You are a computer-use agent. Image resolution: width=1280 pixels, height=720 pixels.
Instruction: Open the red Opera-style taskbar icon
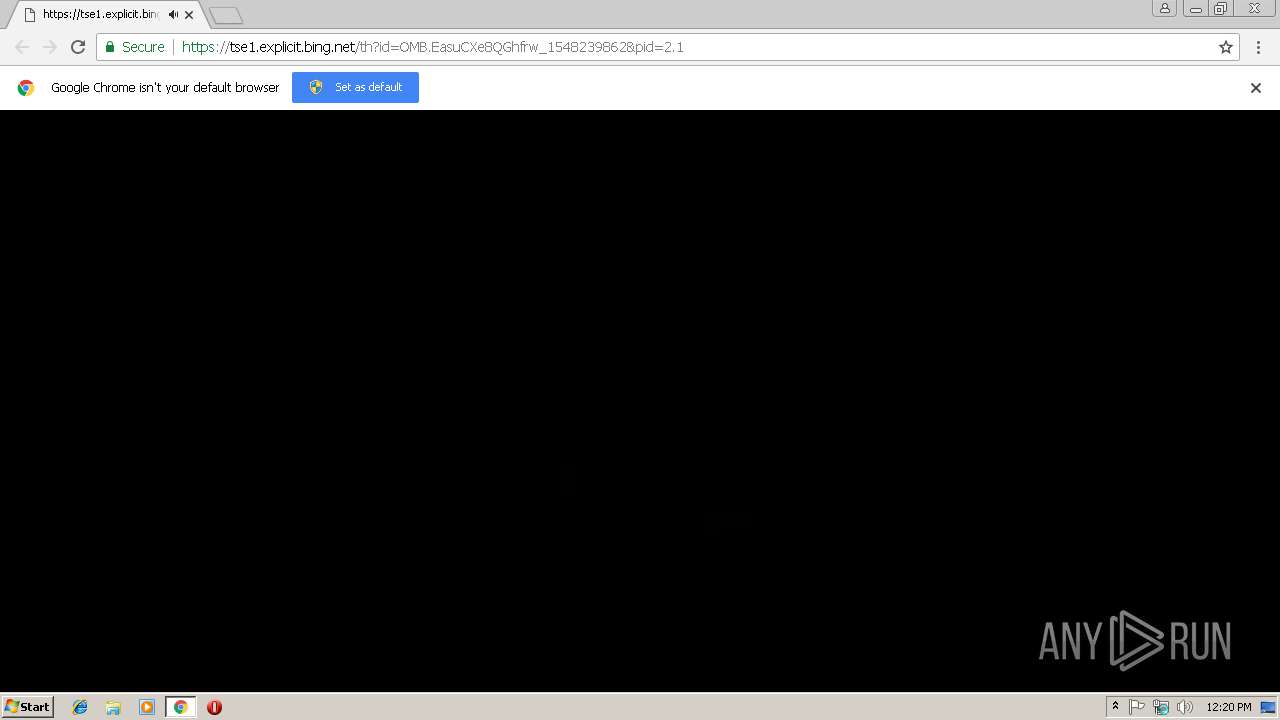[214, 707]
